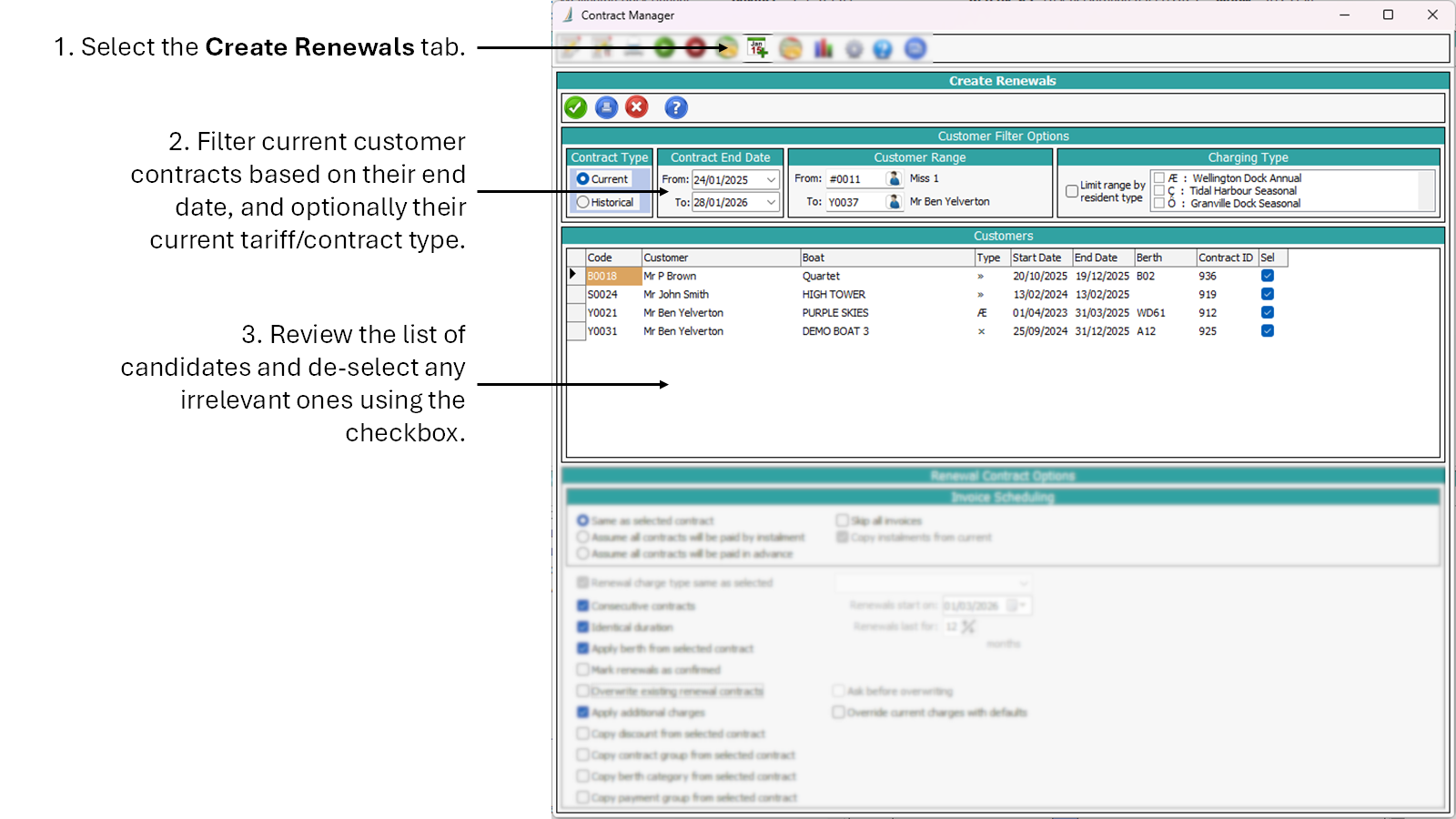Uncheck the Sel box for HIGH TOWER
Image resolution: width=1456 pixels, height=819 pixels.
(x=1267, y=294)
